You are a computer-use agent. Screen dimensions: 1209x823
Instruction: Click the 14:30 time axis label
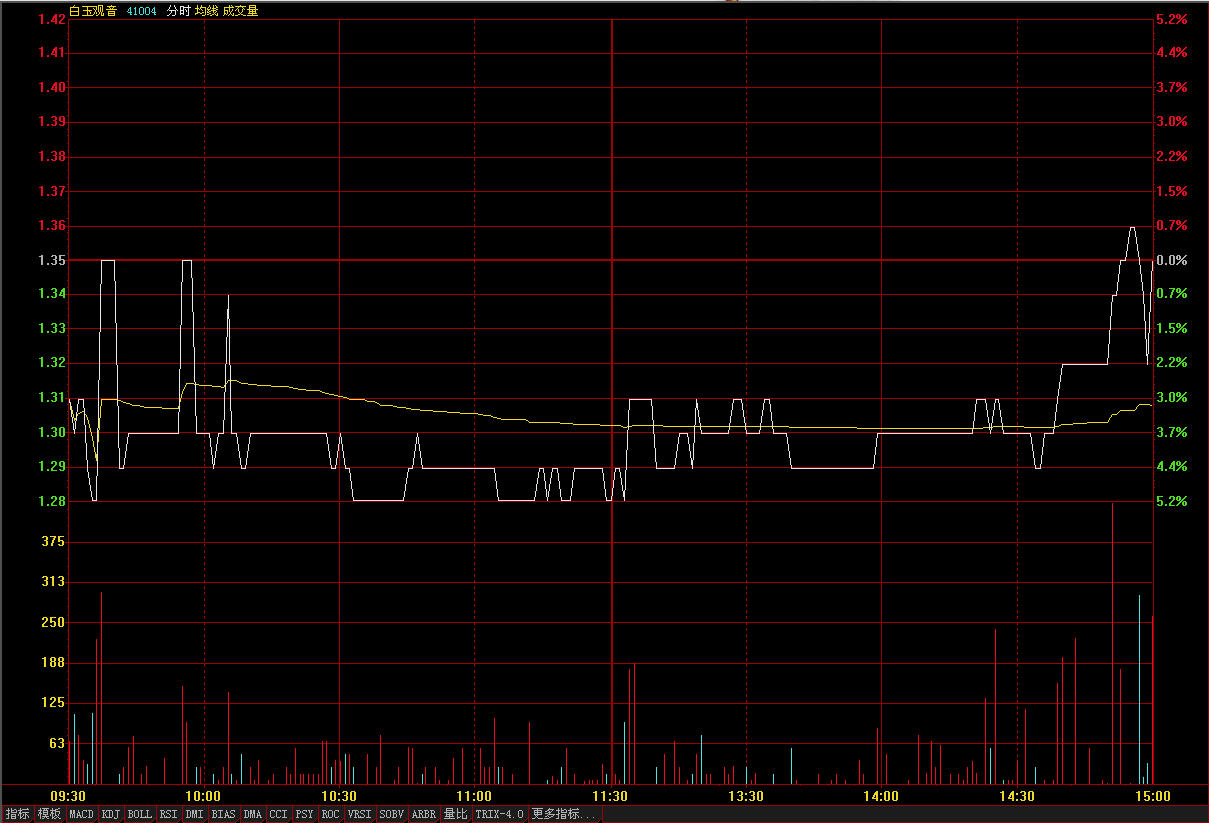(1017, 796)
